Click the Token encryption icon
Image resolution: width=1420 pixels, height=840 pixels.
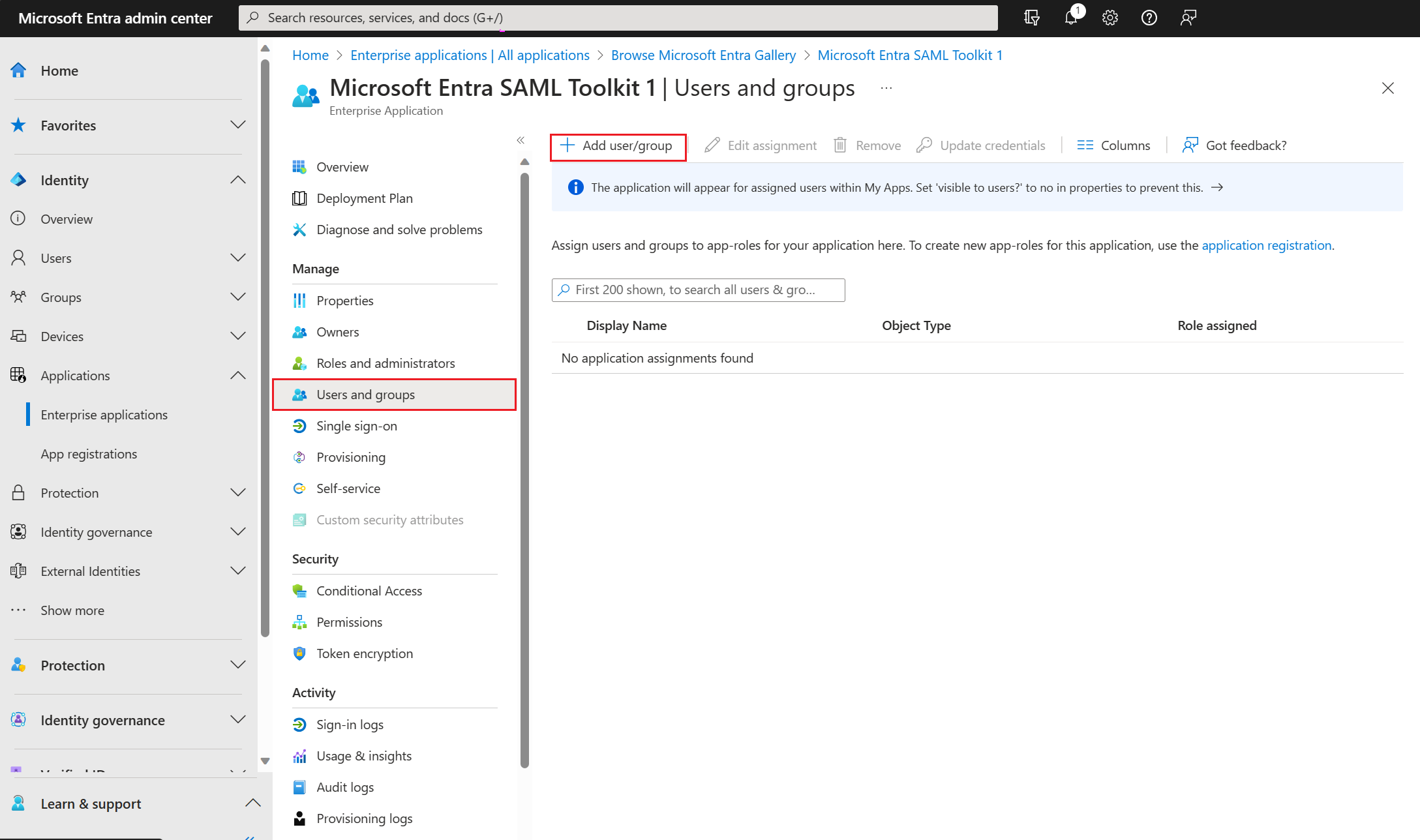tap(299, 653)
